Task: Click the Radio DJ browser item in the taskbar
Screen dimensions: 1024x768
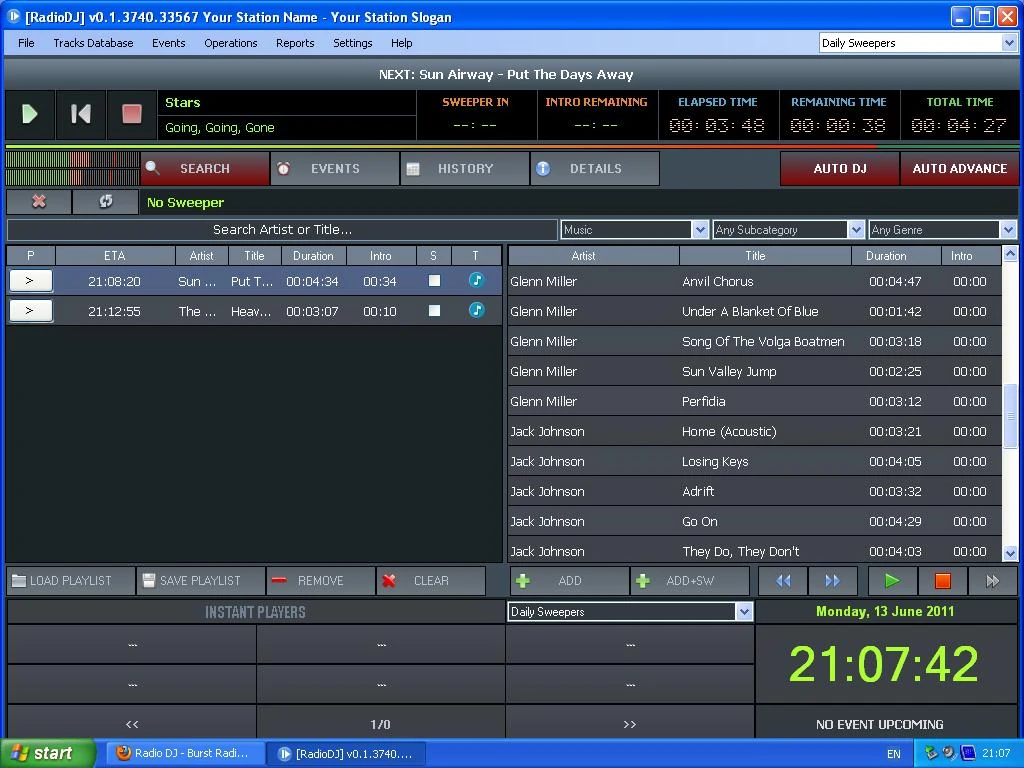Action: click(185, 753)
